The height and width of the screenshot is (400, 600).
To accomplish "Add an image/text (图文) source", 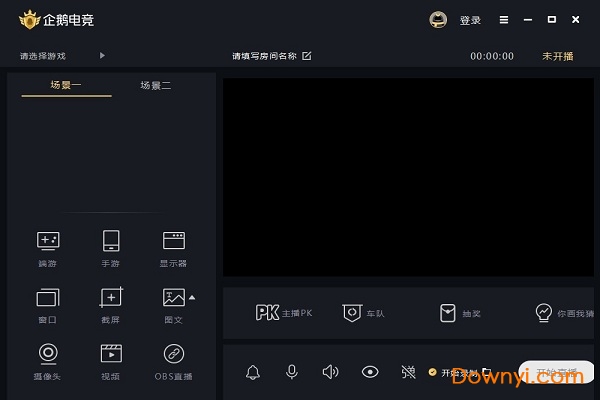I will click(x=174, y=305).
